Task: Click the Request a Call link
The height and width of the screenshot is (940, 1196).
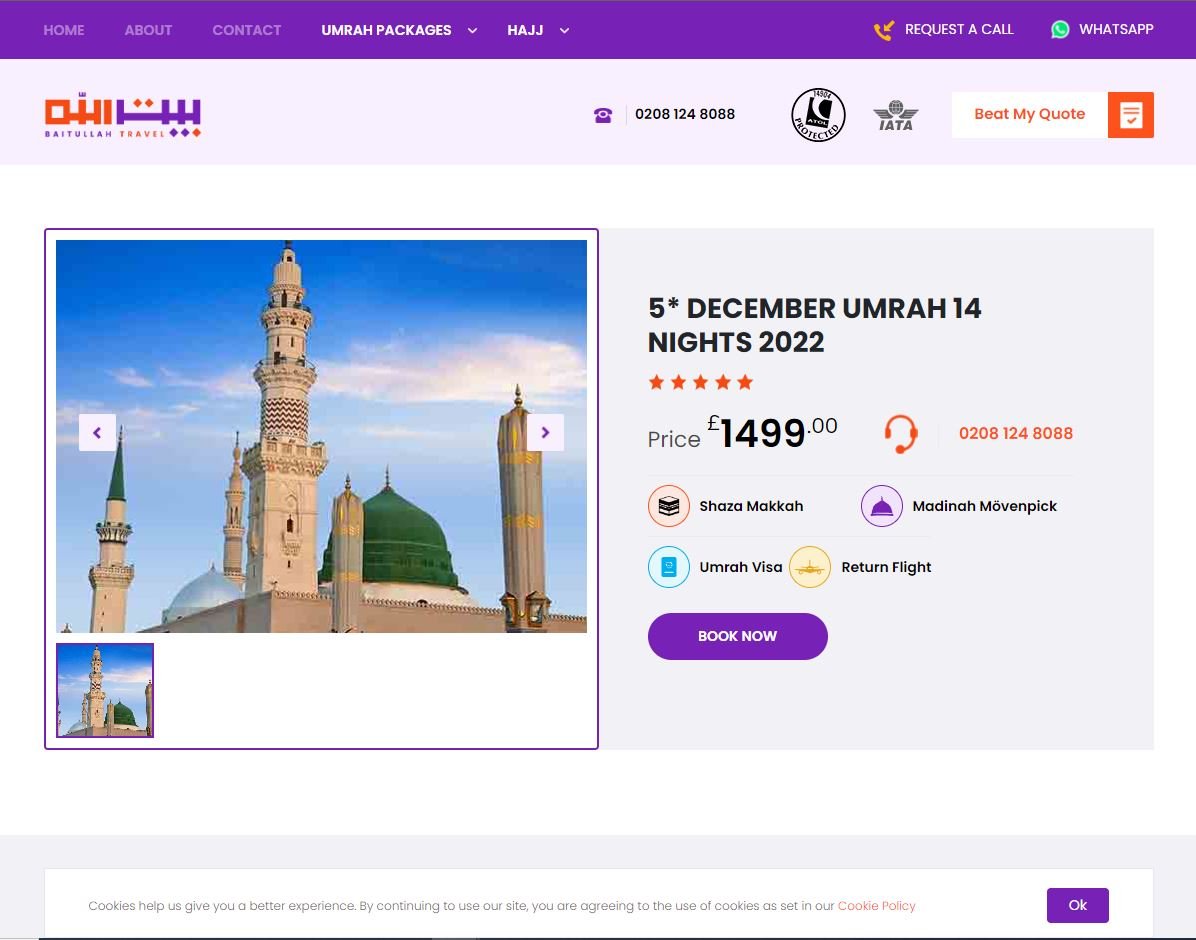Action: (959, 30)
